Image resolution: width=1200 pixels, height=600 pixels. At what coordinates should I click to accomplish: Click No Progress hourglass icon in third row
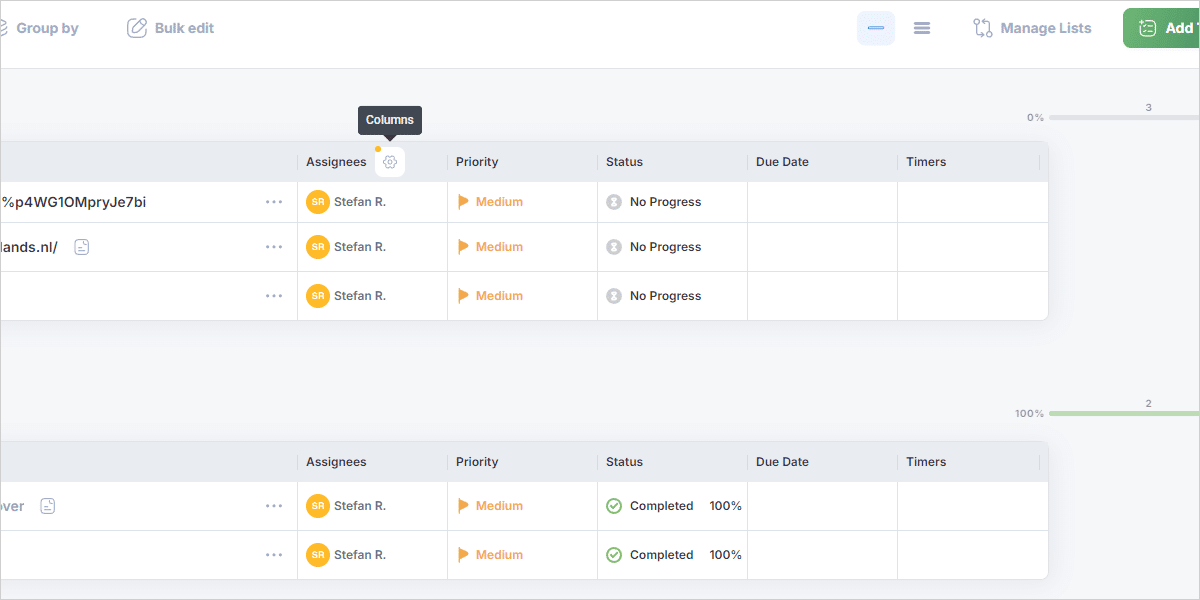614,296
